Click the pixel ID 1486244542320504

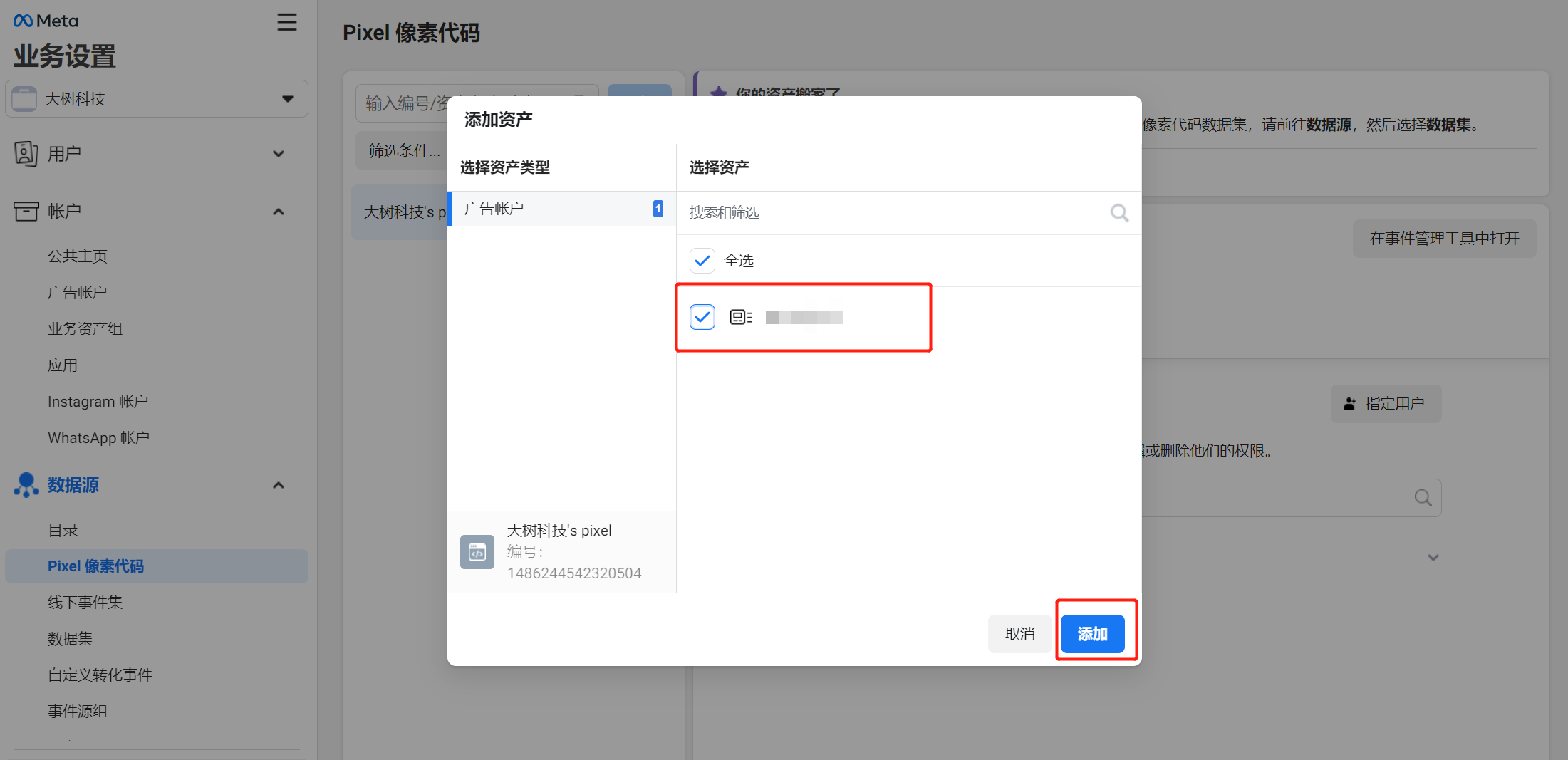pos(574,573)
